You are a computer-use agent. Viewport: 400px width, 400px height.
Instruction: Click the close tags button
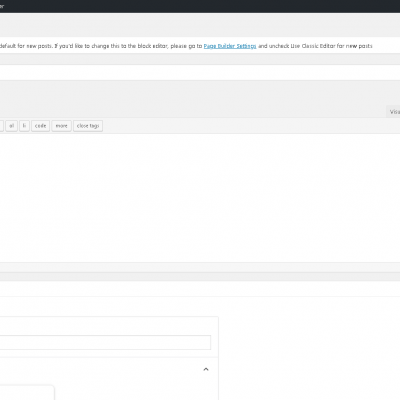click(x=88, y=126)
